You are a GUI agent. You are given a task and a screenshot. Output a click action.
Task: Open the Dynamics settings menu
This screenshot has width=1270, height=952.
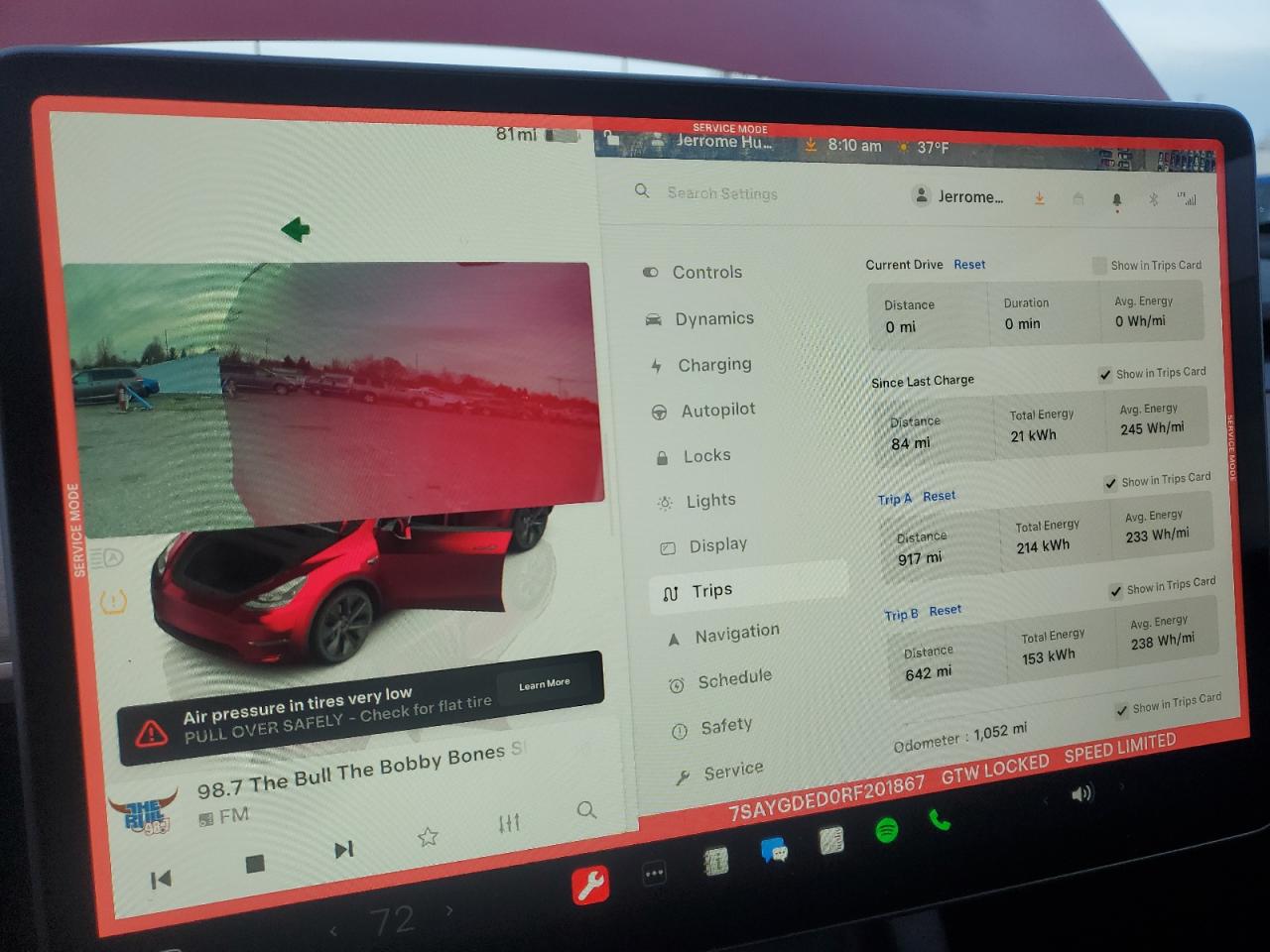coord(699,318)
